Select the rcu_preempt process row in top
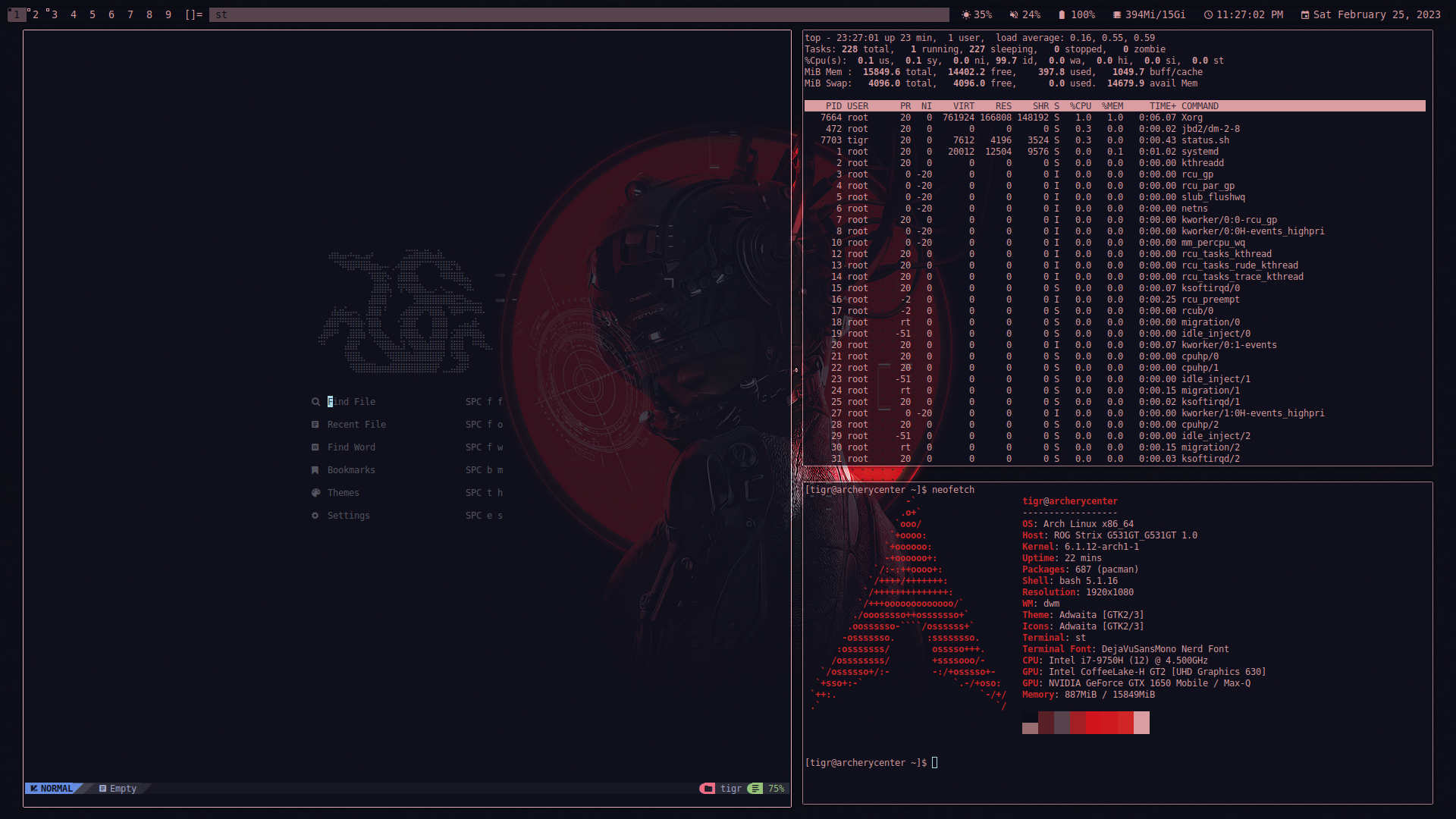 pos(1115,300)
